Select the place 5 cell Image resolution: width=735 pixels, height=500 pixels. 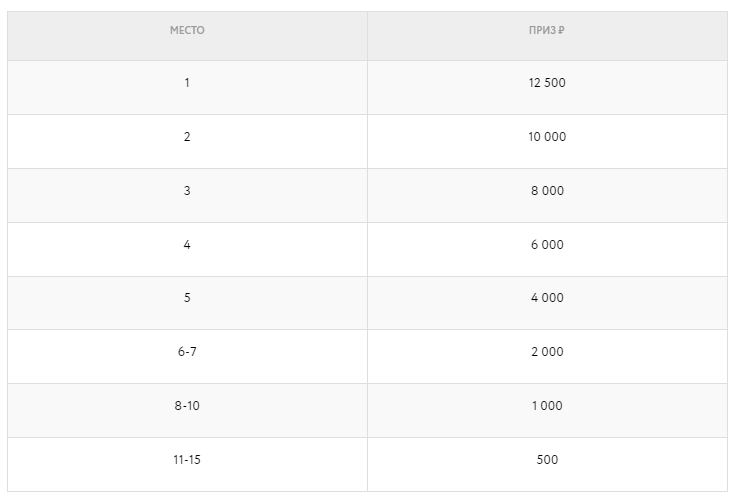[187, 298]
